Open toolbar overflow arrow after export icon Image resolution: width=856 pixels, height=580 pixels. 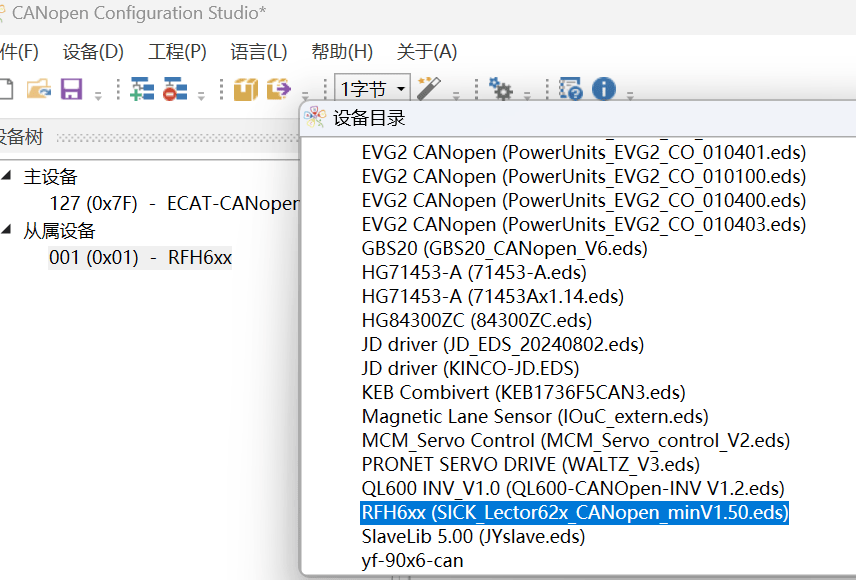[305, 96]
